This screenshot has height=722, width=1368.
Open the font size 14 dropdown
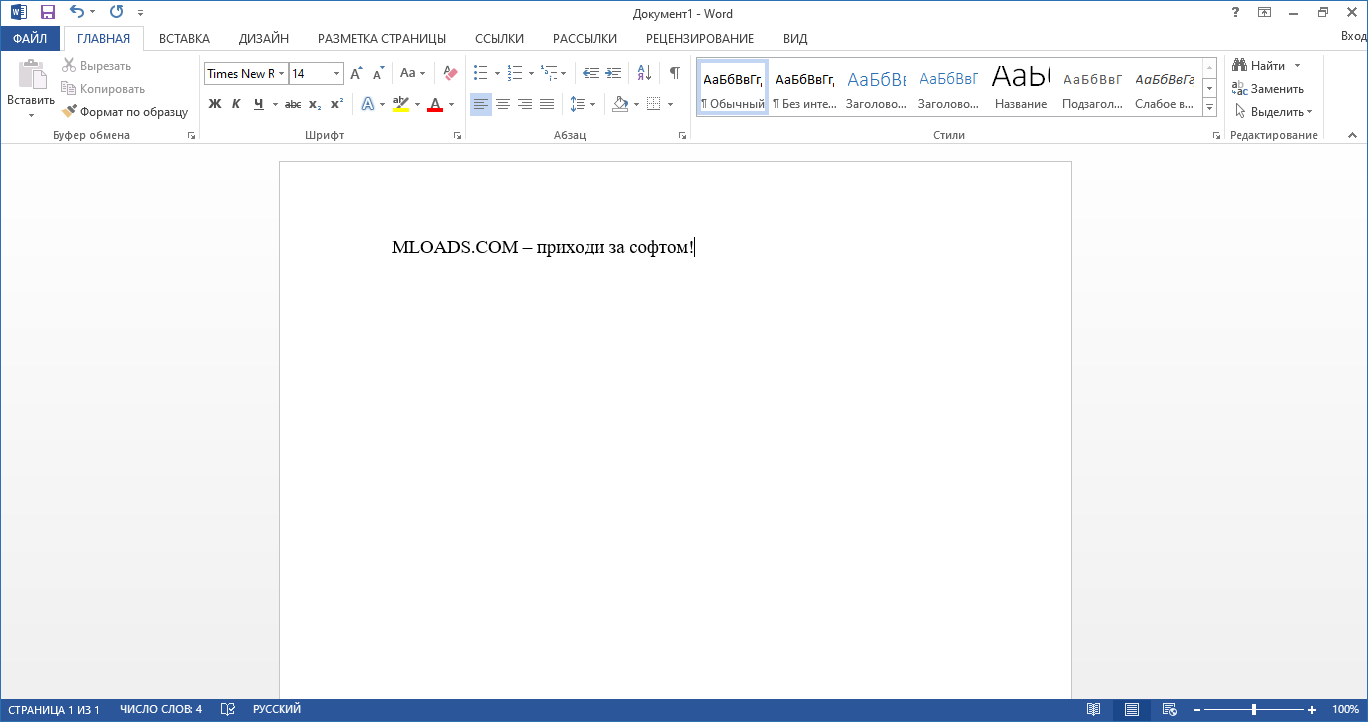(336, 73)
